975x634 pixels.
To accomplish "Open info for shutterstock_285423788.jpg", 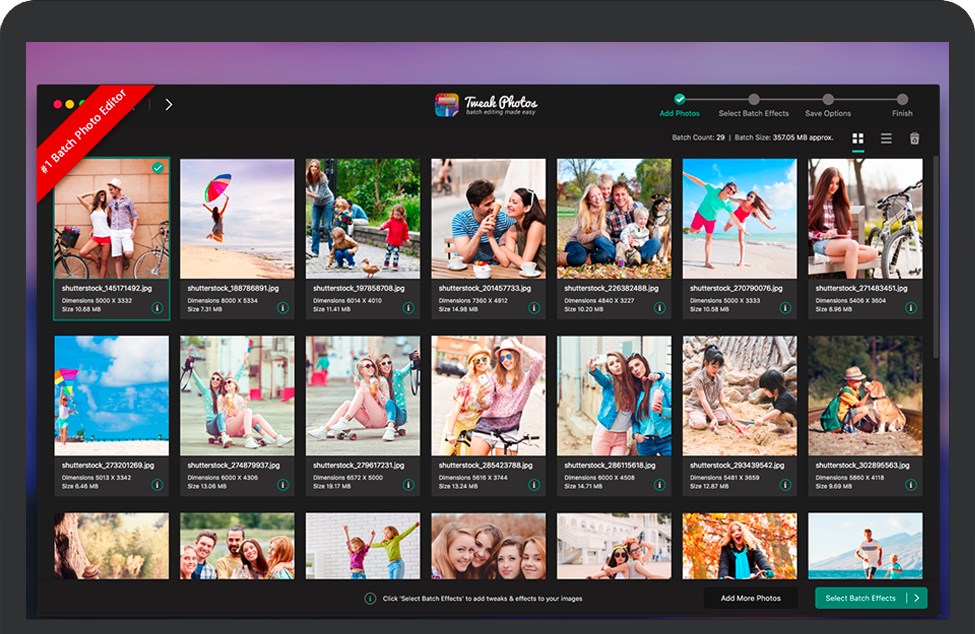I will click(x=534, y=485).
